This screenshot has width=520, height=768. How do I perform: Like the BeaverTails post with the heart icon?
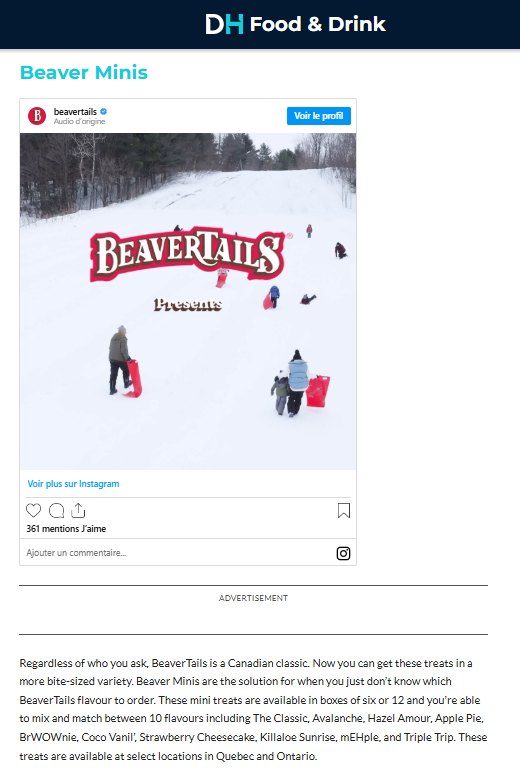[x=33, y=510]
